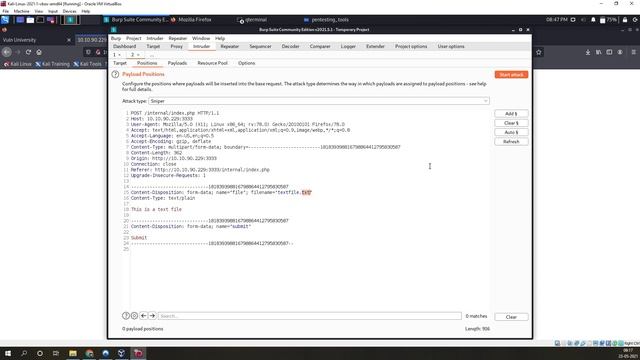Viewport: 640px width, 360px height.
Task: Open Chrome in Windows taskbar
Action: point(89,353)
